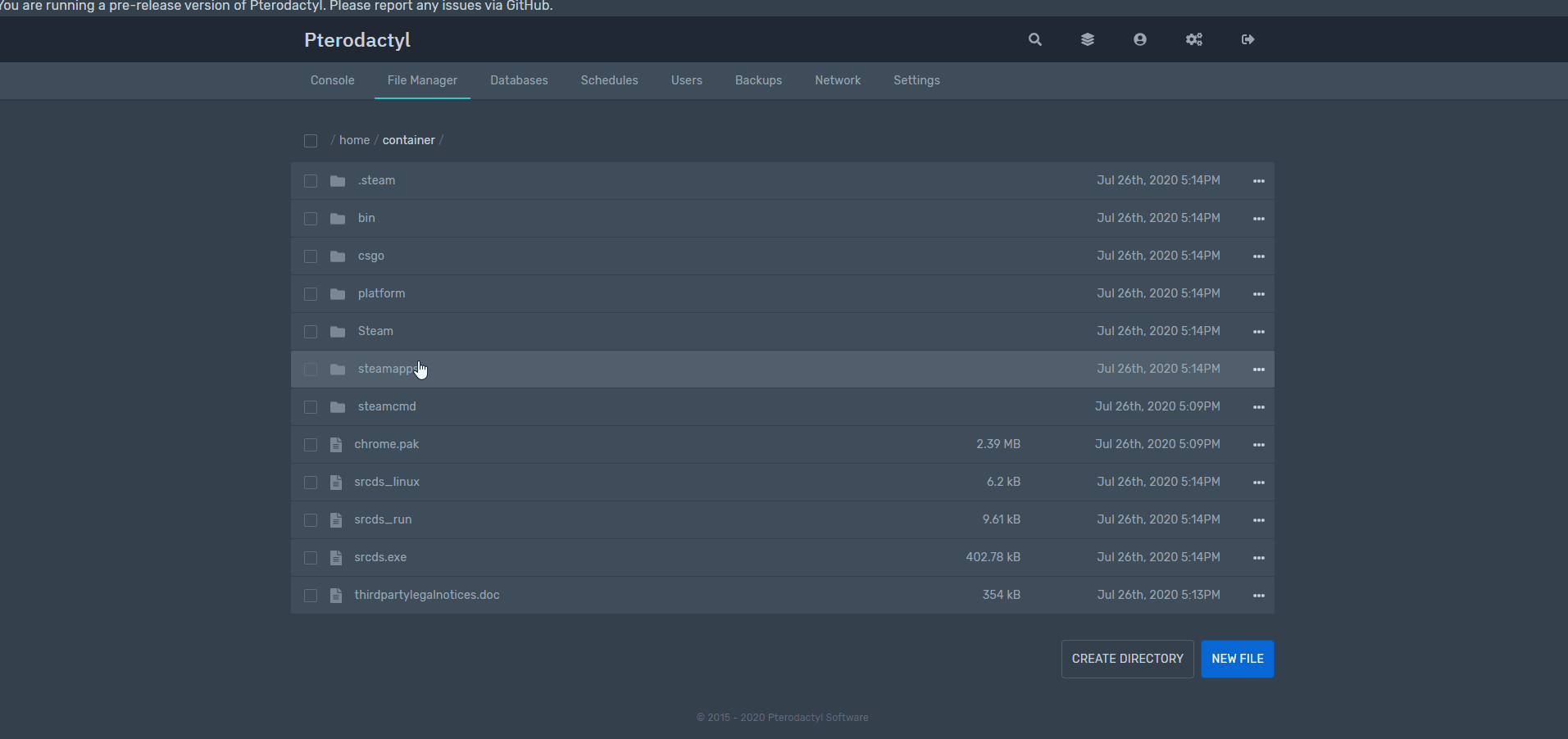Click the server list icon in the header
Screen dimensions: 1568x739
click(1087, 39)
